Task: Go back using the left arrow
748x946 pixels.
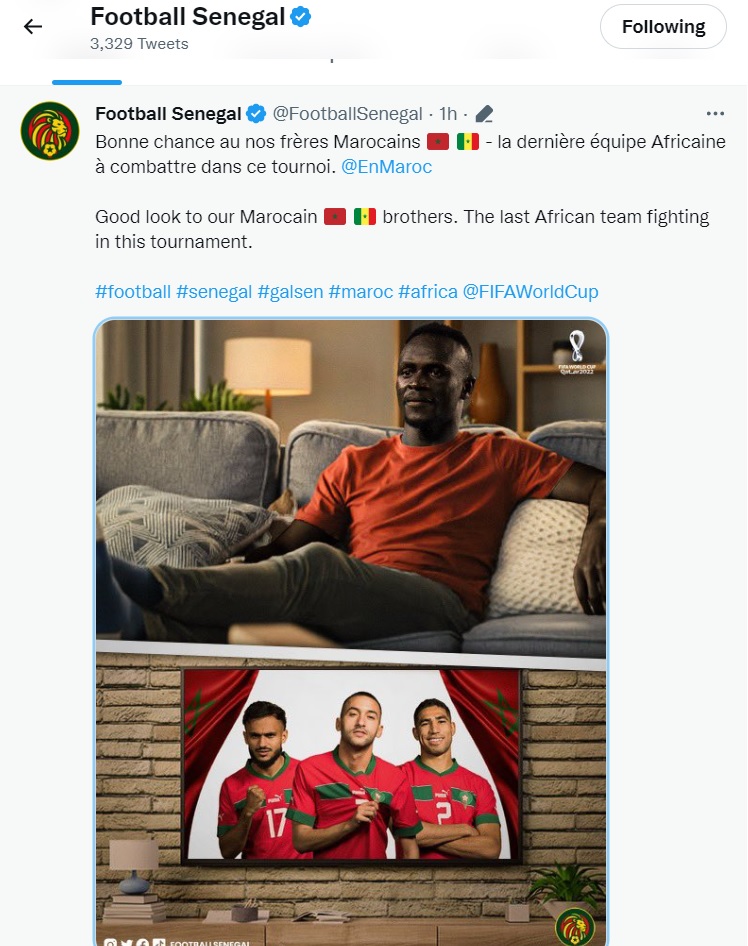Action: coord(33,27)
